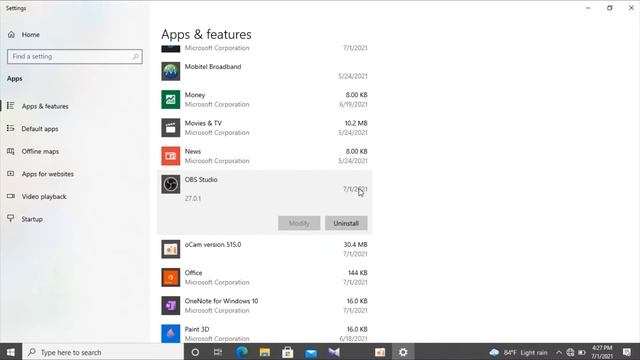Open Start menu from taskbar

11,352
